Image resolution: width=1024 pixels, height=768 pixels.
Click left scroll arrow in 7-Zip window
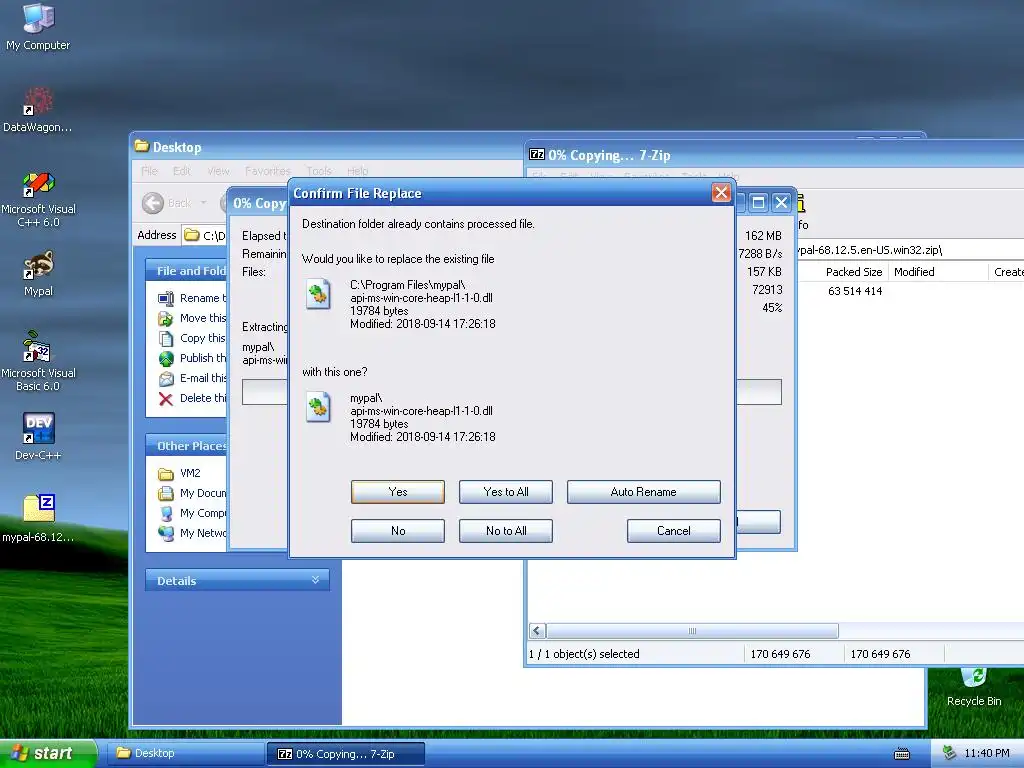tap(537, 631)
